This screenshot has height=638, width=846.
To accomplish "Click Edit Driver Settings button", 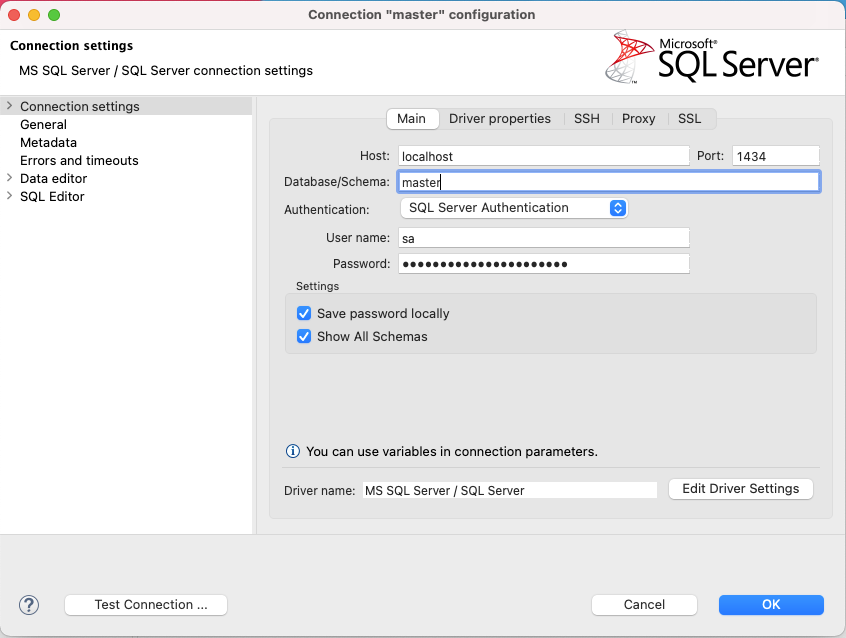I will click(x=740, y=489).
